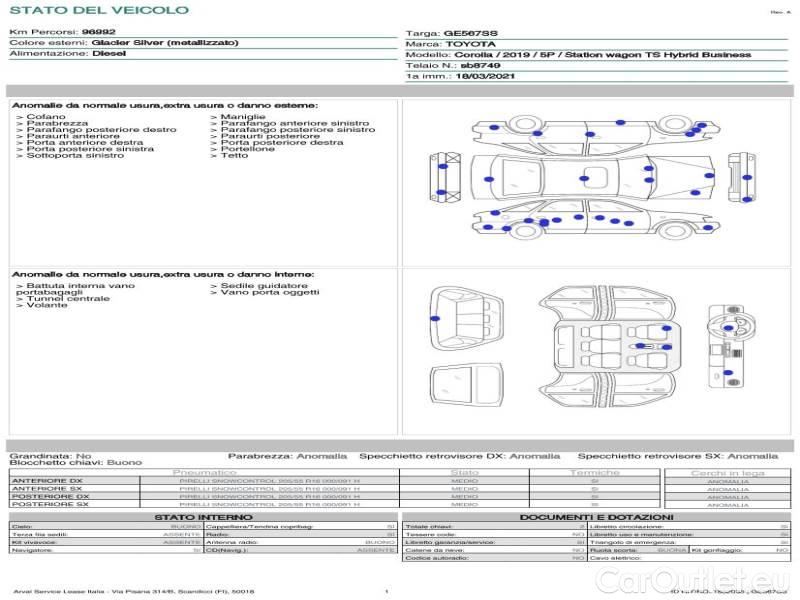Screen dimensions: 800x600
Task: Select the DOCUMENTI E DOTAZIONI section header
Action: [596, 517]
